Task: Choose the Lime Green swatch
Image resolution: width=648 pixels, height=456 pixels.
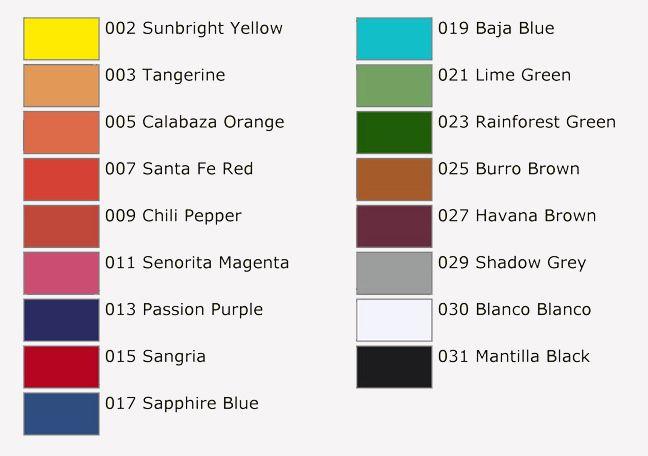Action: point(394,86)
